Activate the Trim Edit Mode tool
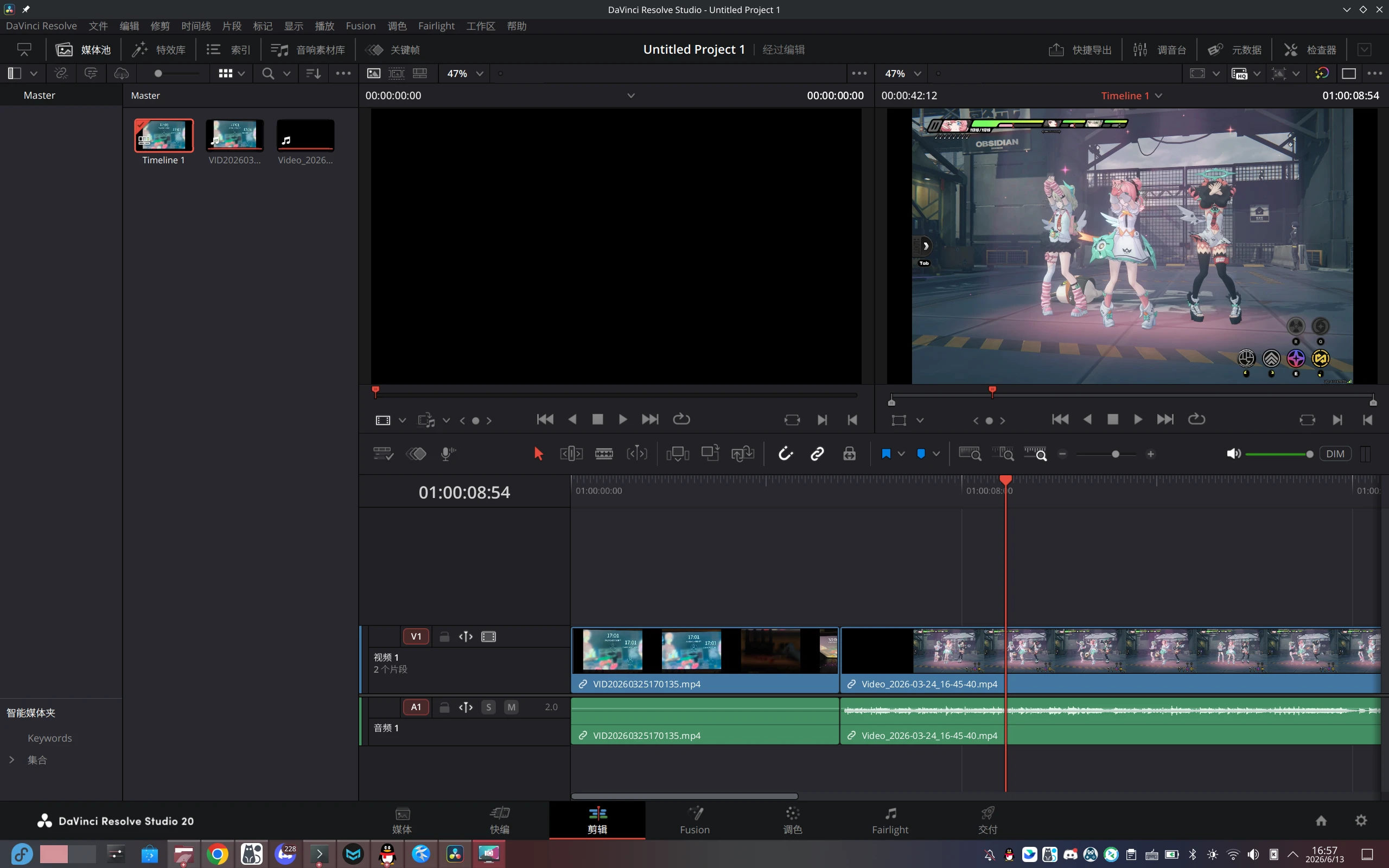 point(571,454)
